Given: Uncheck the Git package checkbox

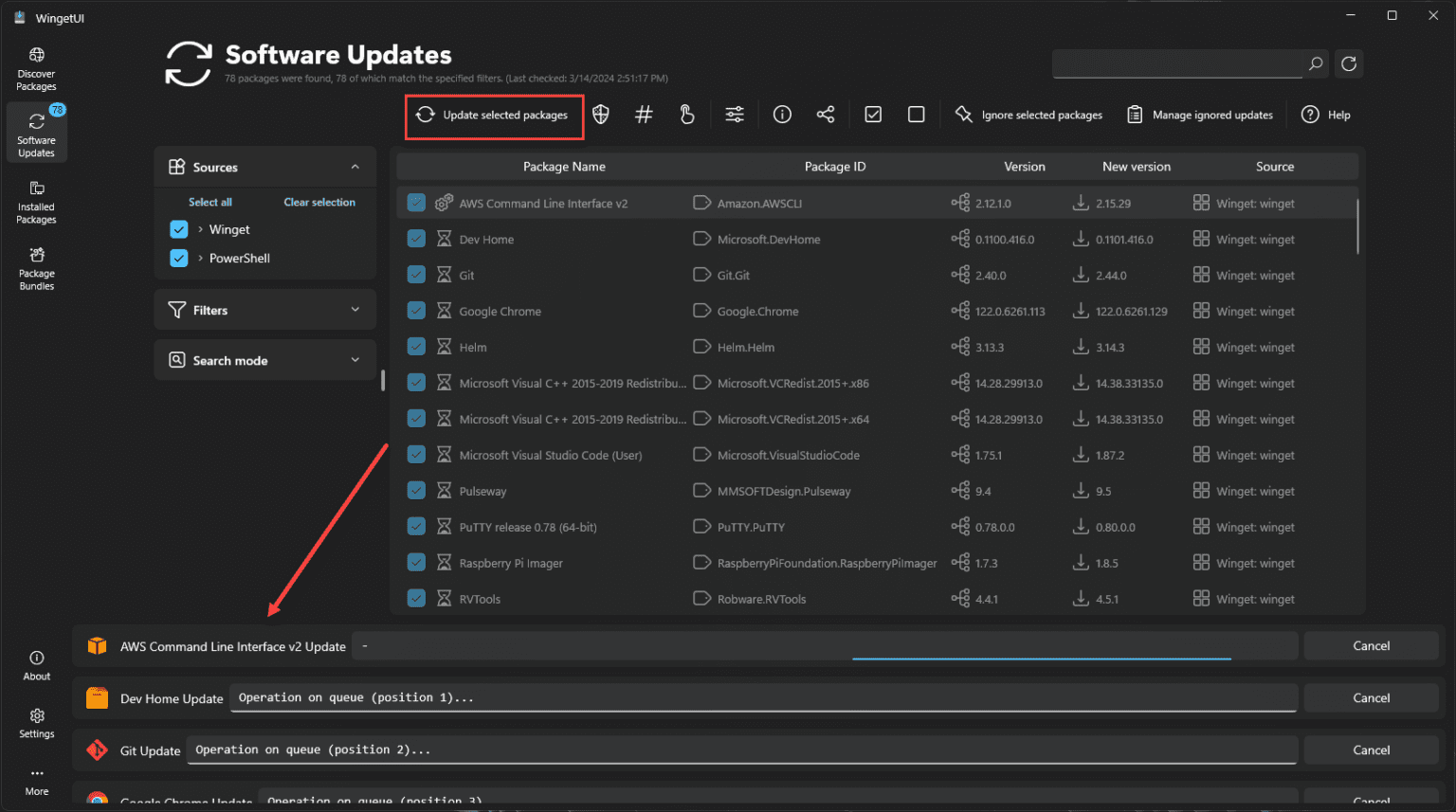Looking at the screenshot, I should 416,274.
